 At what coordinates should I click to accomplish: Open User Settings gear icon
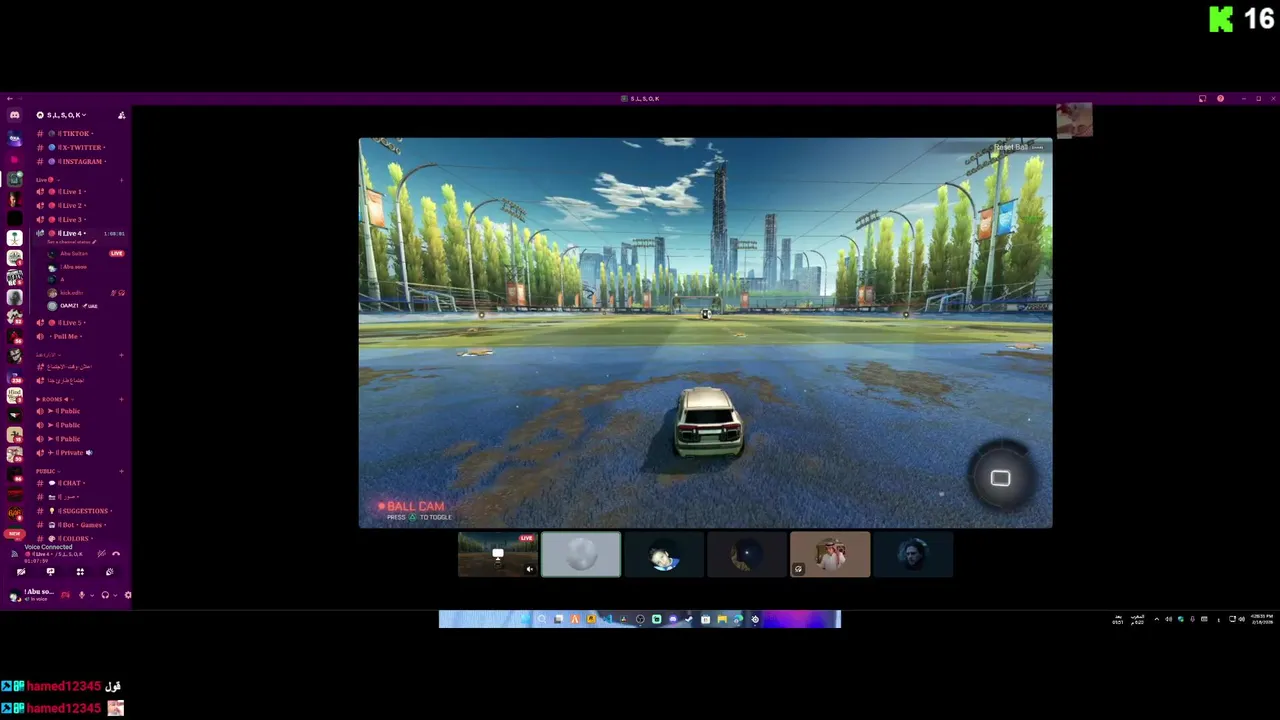(x=127, y=595)
